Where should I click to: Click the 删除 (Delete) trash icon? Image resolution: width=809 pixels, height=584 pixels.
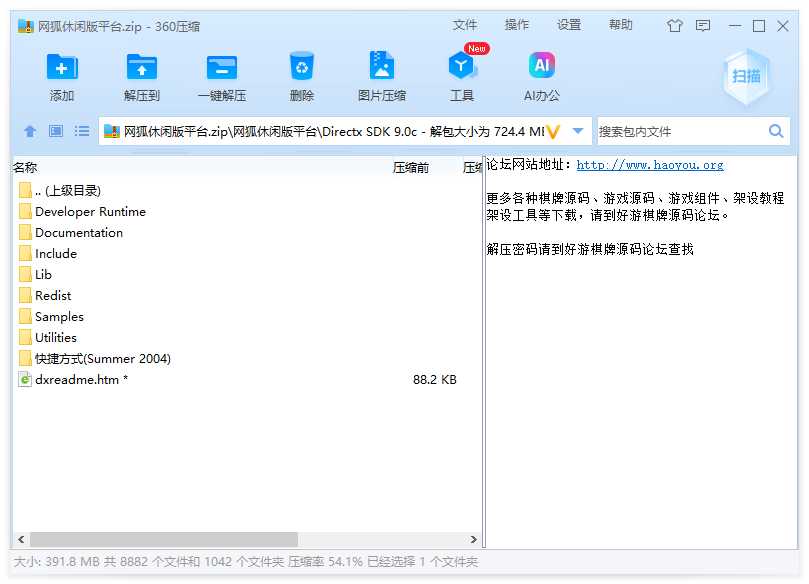coord(302,66)
